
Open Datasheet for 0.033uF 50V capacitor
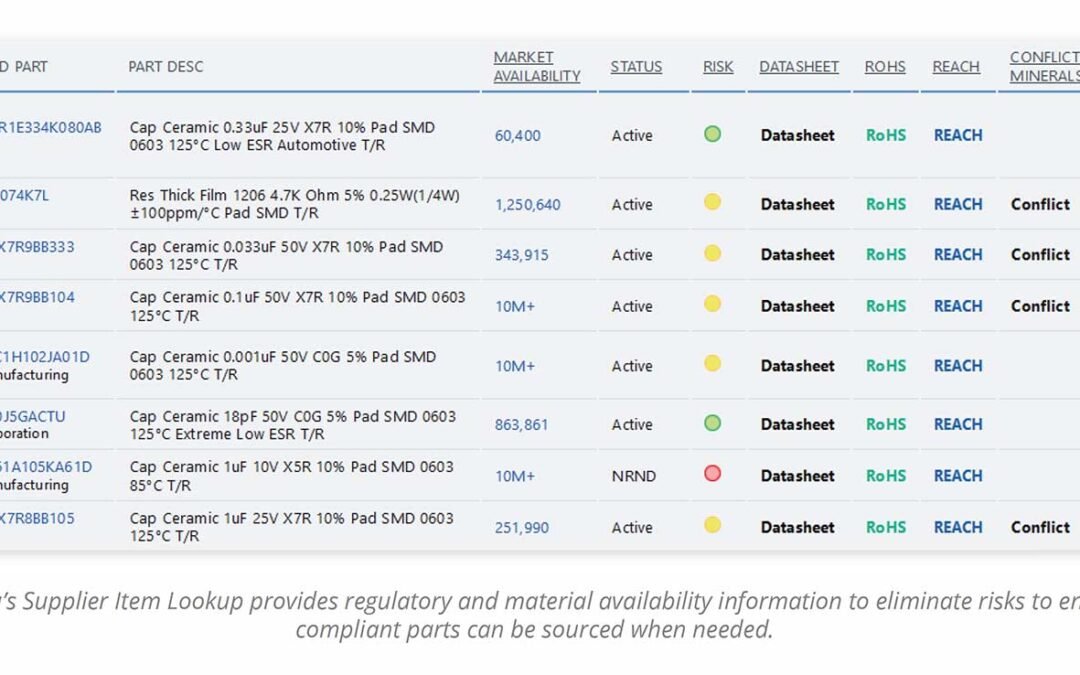point(798,254)
